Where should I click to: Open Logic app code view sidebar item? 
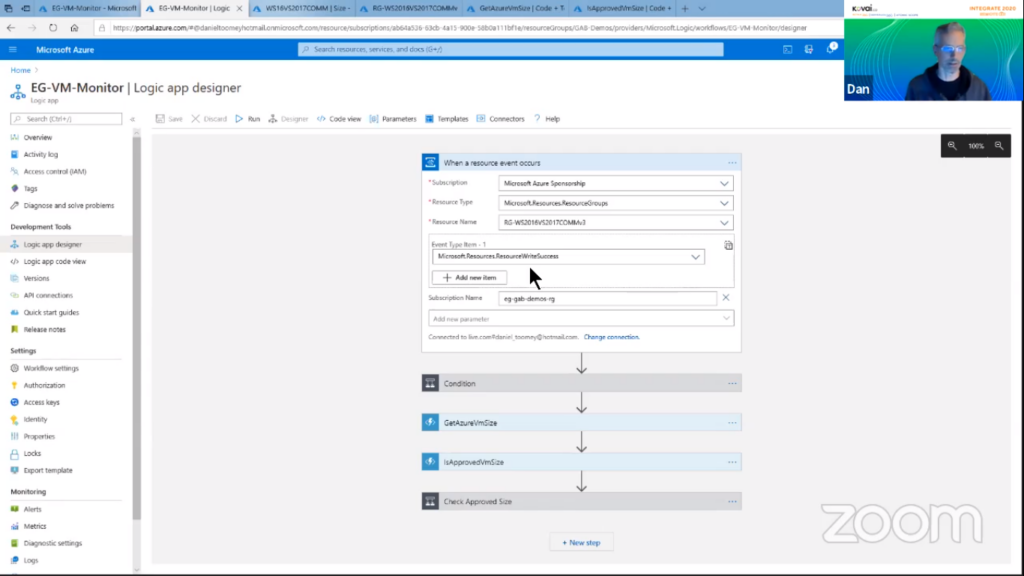tap(54, 261)
